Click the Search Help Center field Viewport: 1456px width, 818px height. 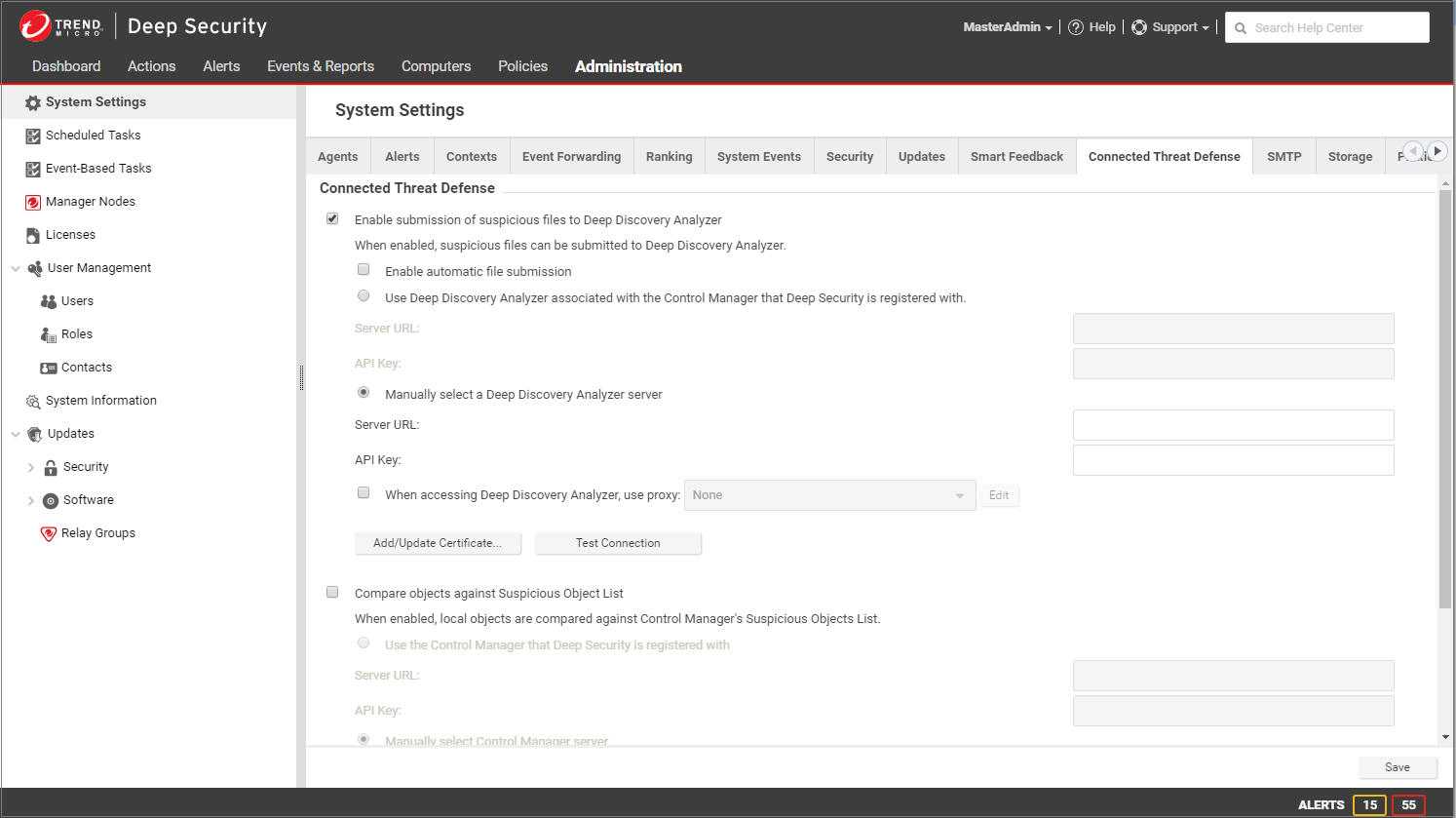coord(1335,27)
